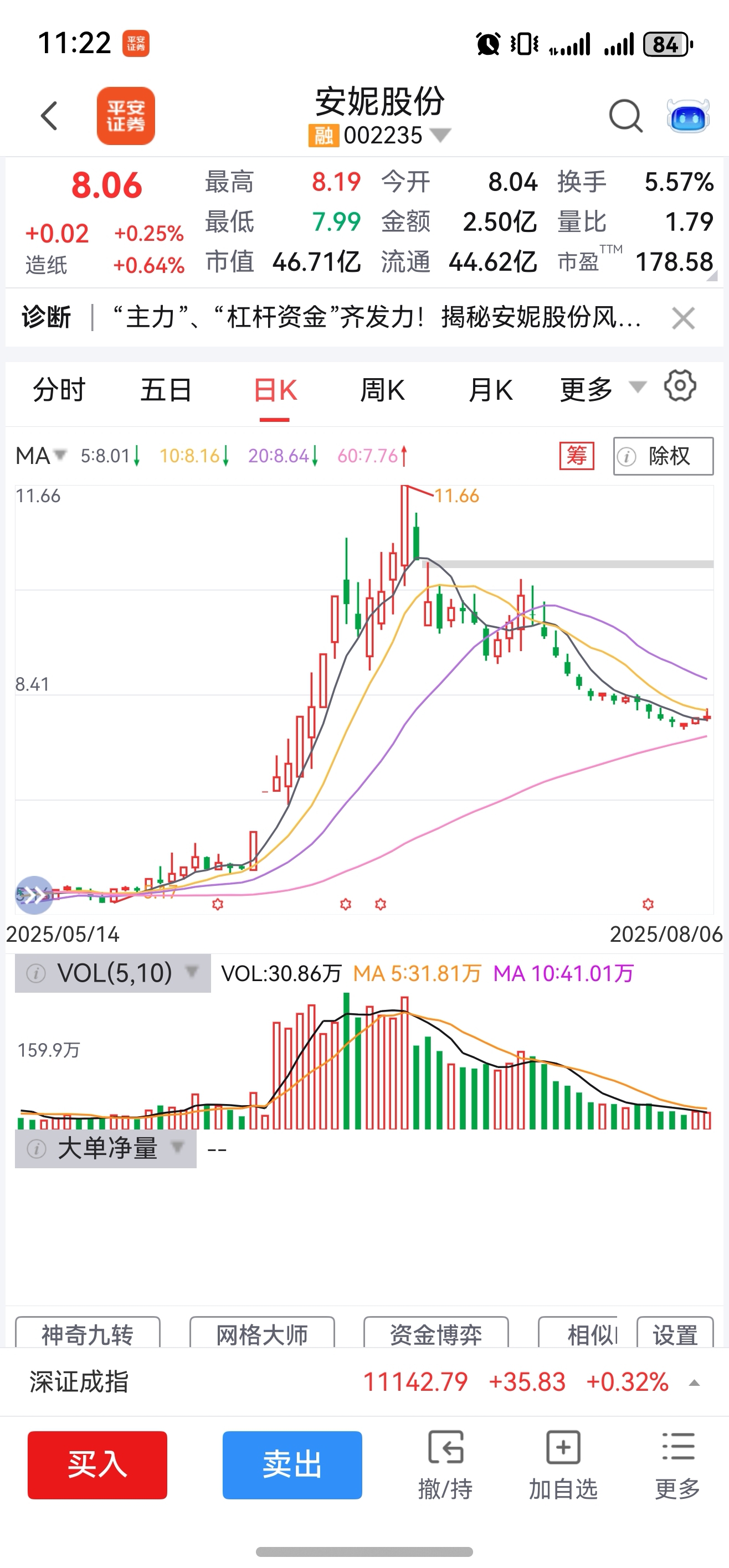Switch to 五日 chart tab
The height and width of the screenshot is (1568, 729).
click(166, 390)
